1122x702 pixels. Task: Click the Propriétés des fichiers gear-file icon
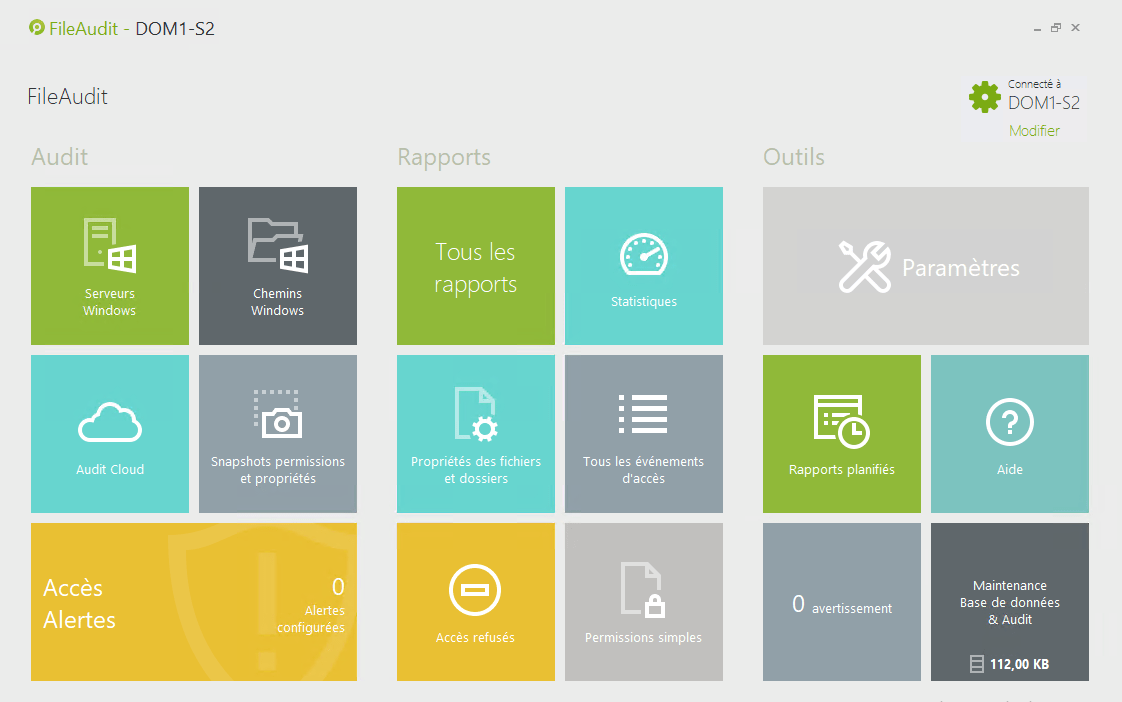(x=475, y=414)
